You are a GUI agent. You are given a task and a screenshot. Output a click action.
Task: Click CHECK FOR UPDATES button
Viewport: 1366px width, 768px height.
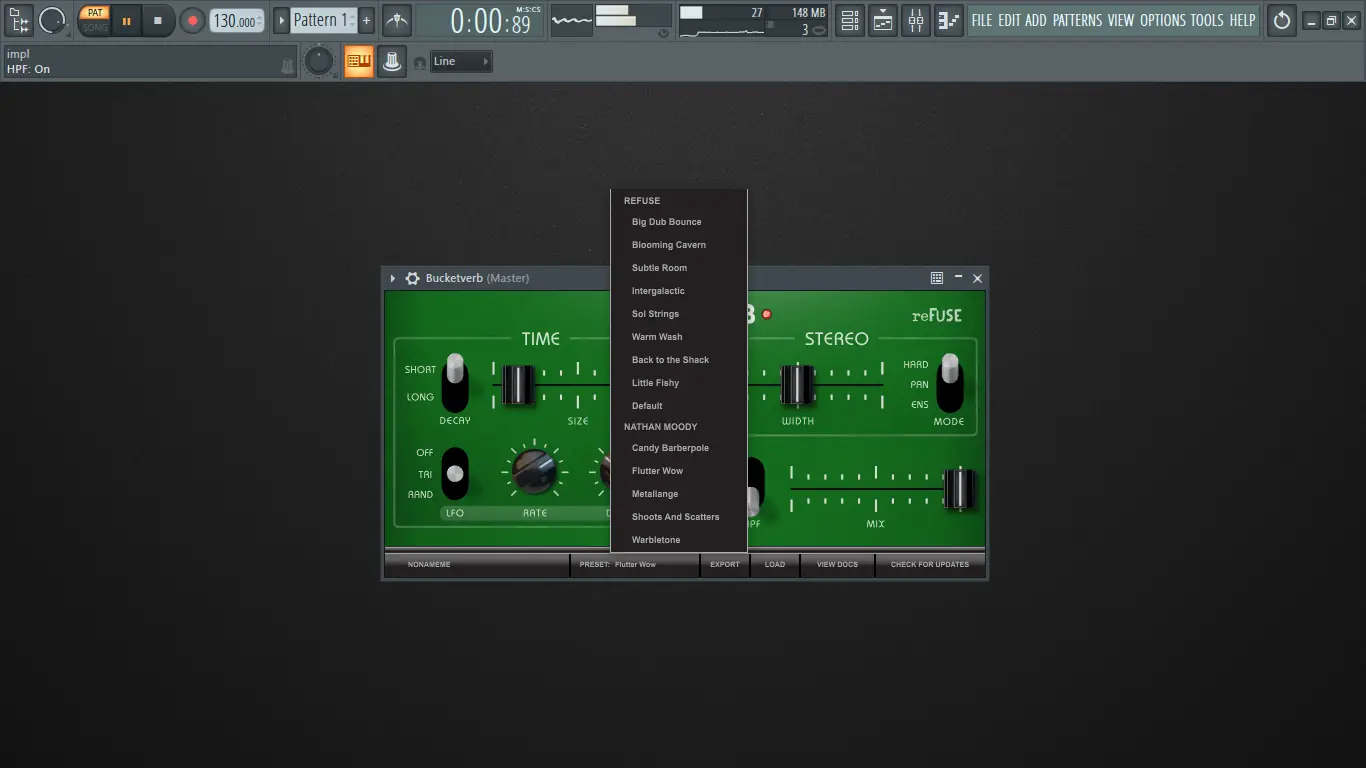[x=930, y=565]
